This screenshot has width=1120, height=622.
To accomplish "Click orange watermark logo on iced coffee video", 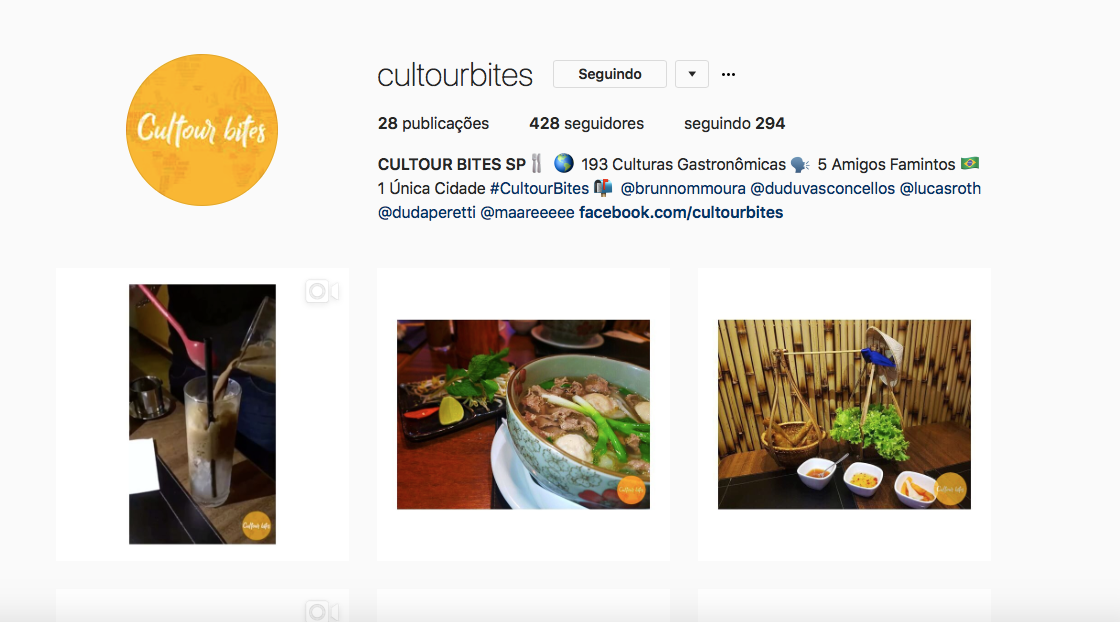I will 256,526.
